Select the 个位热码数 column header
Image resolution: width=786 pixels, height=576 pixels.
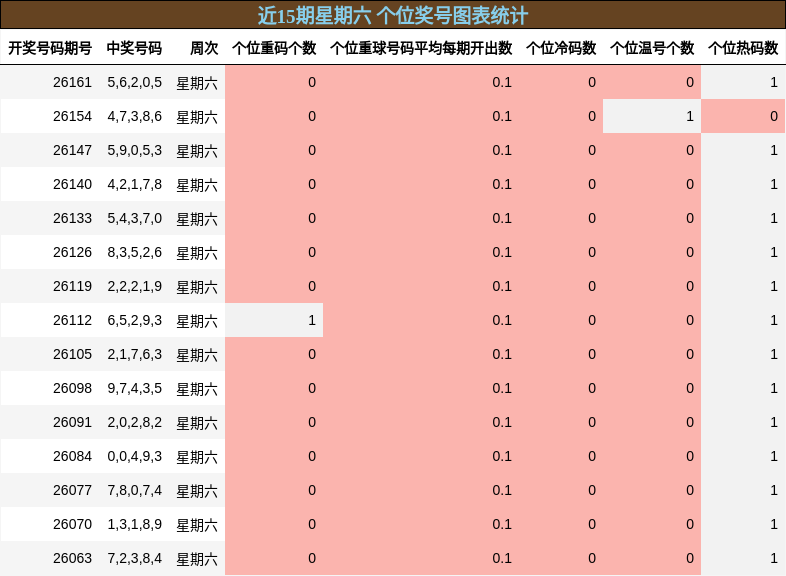(743, 48)
